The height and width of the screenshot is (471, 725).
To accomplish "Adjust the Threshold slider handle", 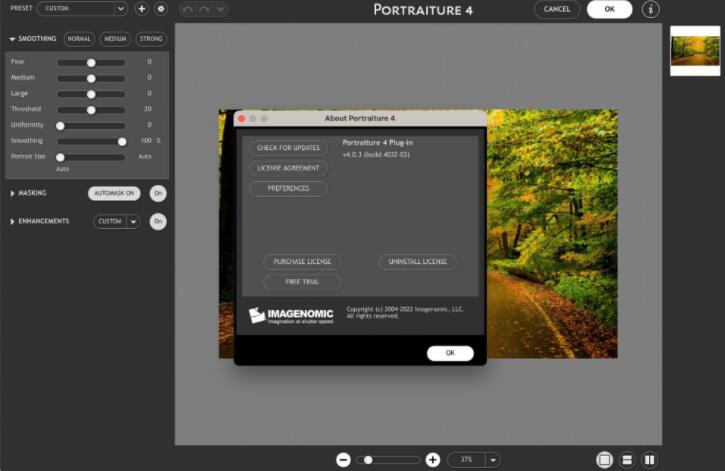I will pos(91,110).
